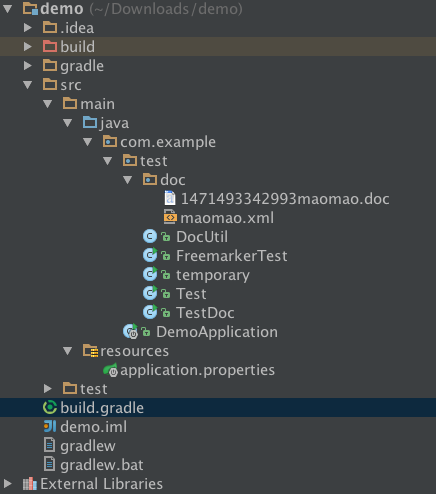
Task: Click the build.gradle Gradle file icon
Action: coord(50,407)
